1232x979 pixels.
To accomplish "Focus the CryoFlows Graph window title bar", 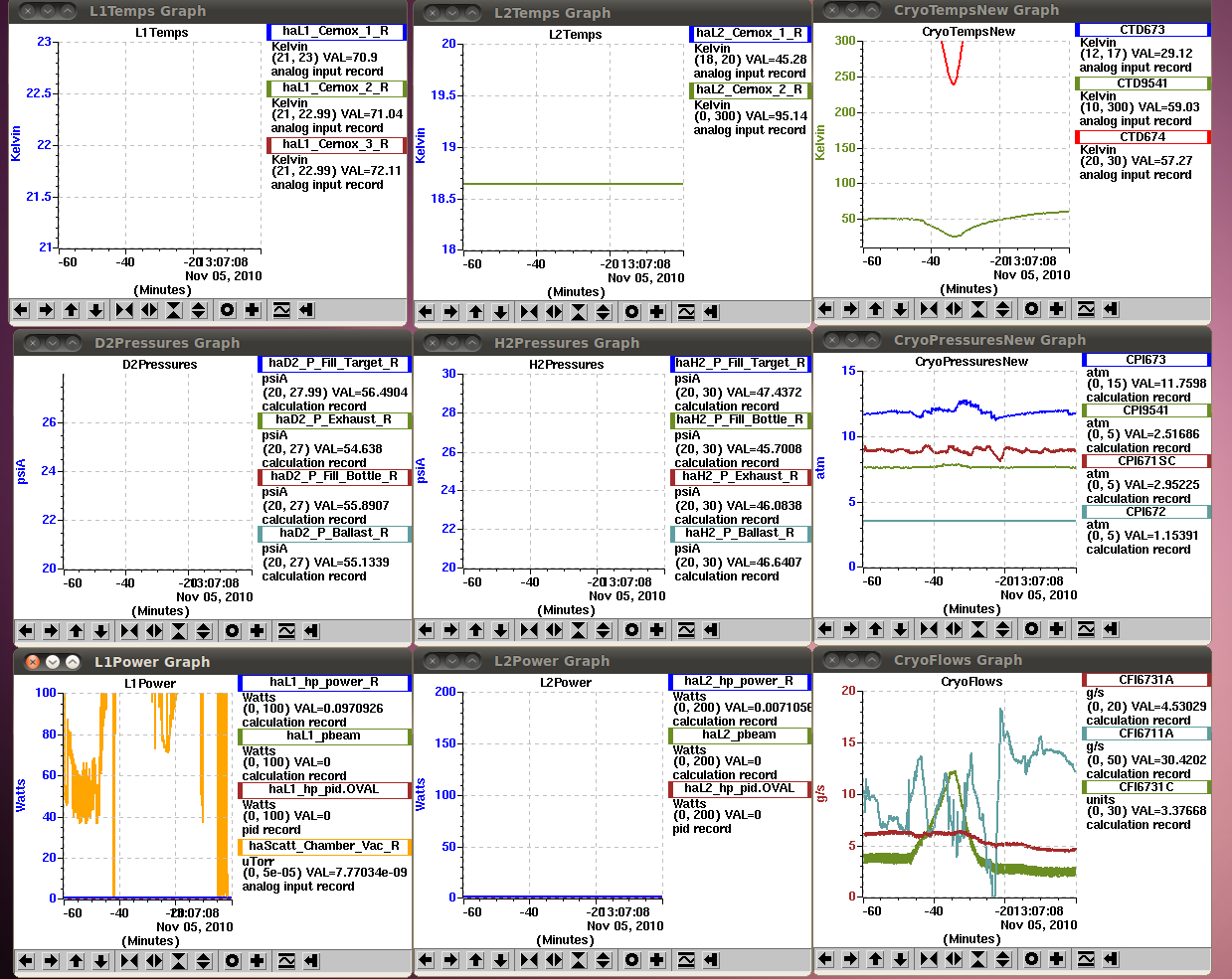I will 1012,660.
